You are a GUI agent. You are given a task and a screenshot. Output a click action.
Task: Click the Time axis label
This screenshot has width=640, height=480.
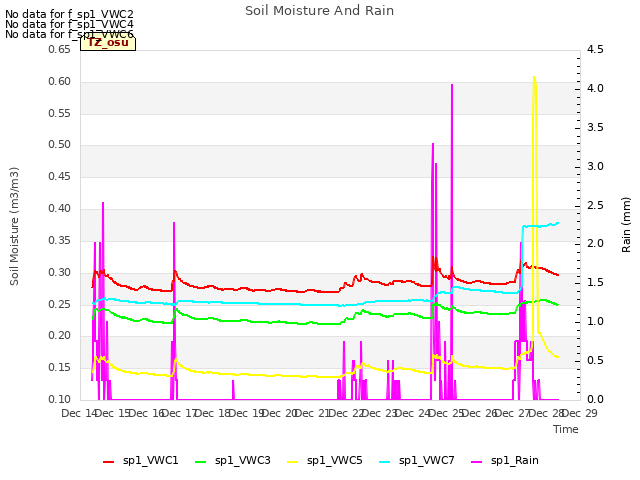click(x=566, y=429)
